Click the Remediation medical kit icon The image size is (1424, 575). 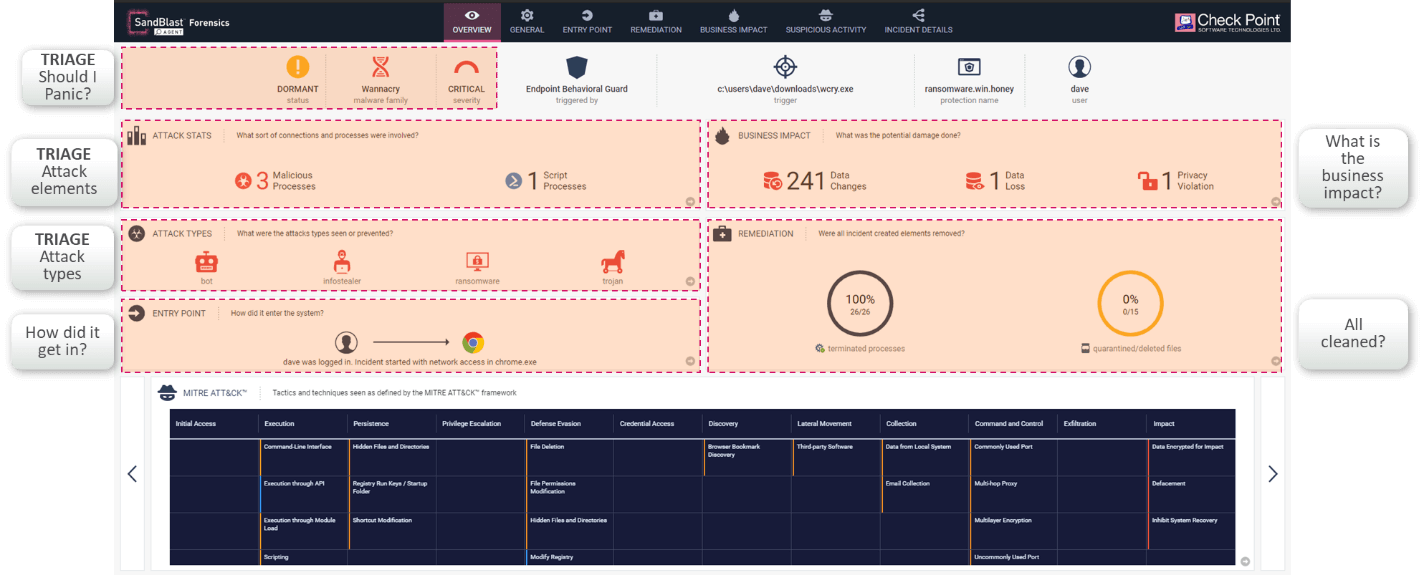coord(723,233)
